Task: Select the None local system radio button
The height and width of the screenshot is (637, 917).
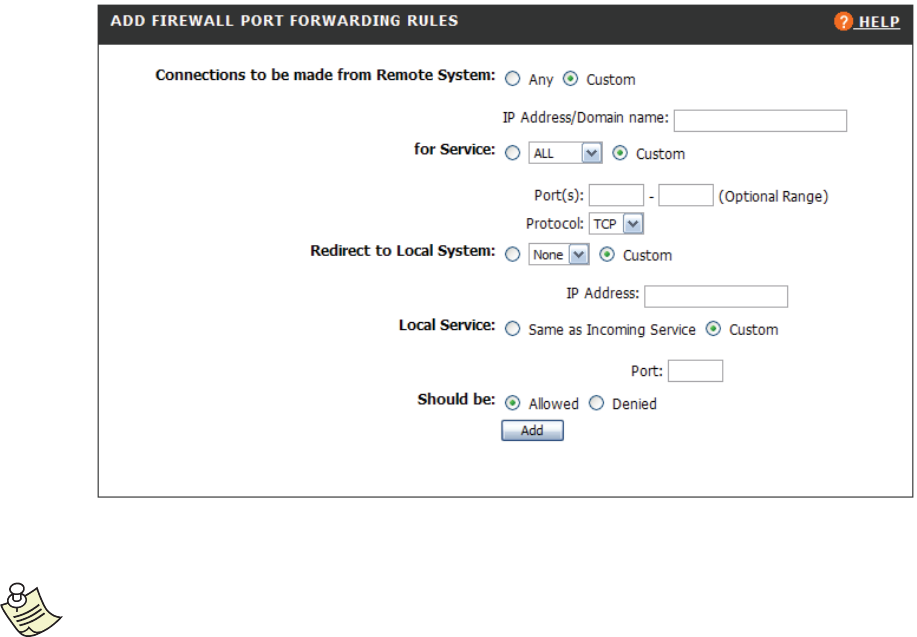Action: (x=512, y=255)
